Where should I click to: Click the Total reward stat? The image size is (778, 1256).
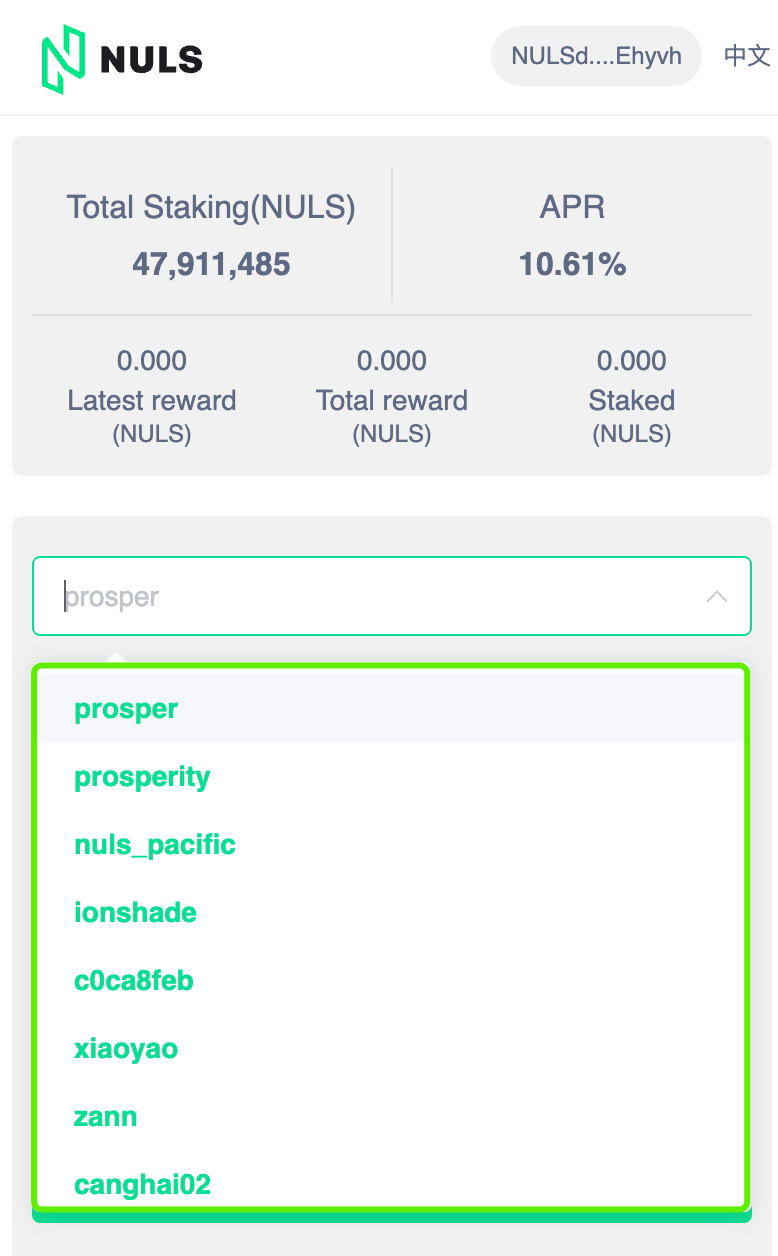(392, 396)
